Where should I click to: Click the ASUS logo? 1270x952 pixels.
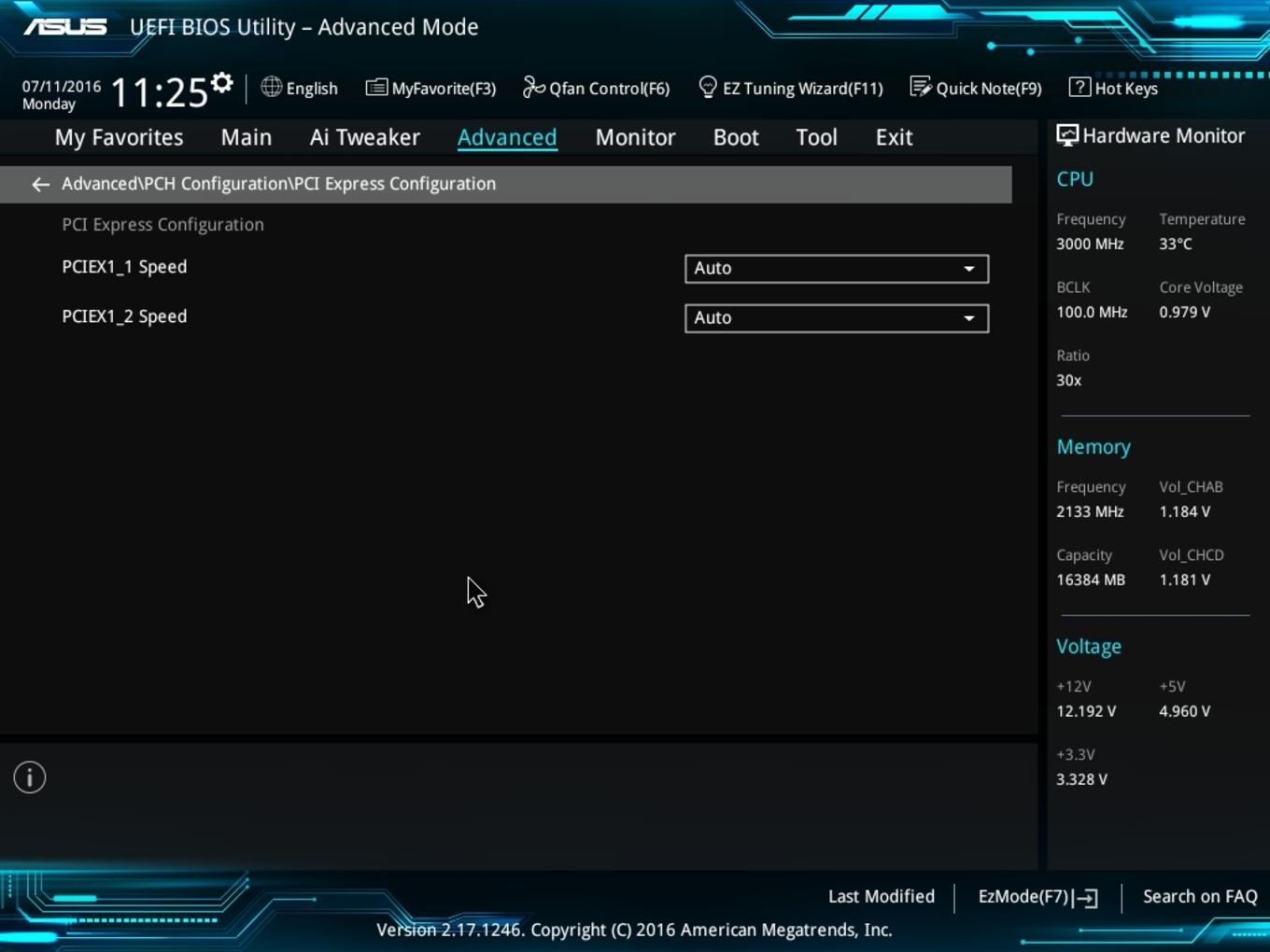coord(65,27)
